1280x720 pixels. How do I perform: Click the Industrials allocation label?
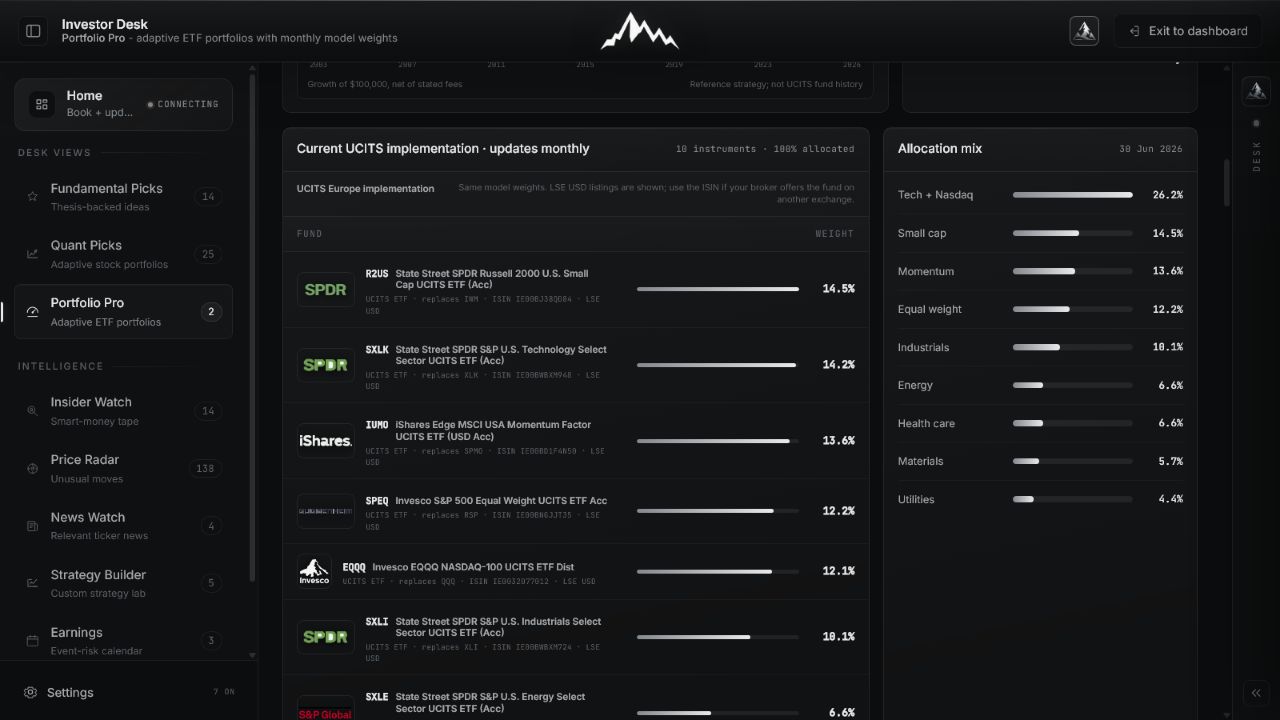pos(924,347)
